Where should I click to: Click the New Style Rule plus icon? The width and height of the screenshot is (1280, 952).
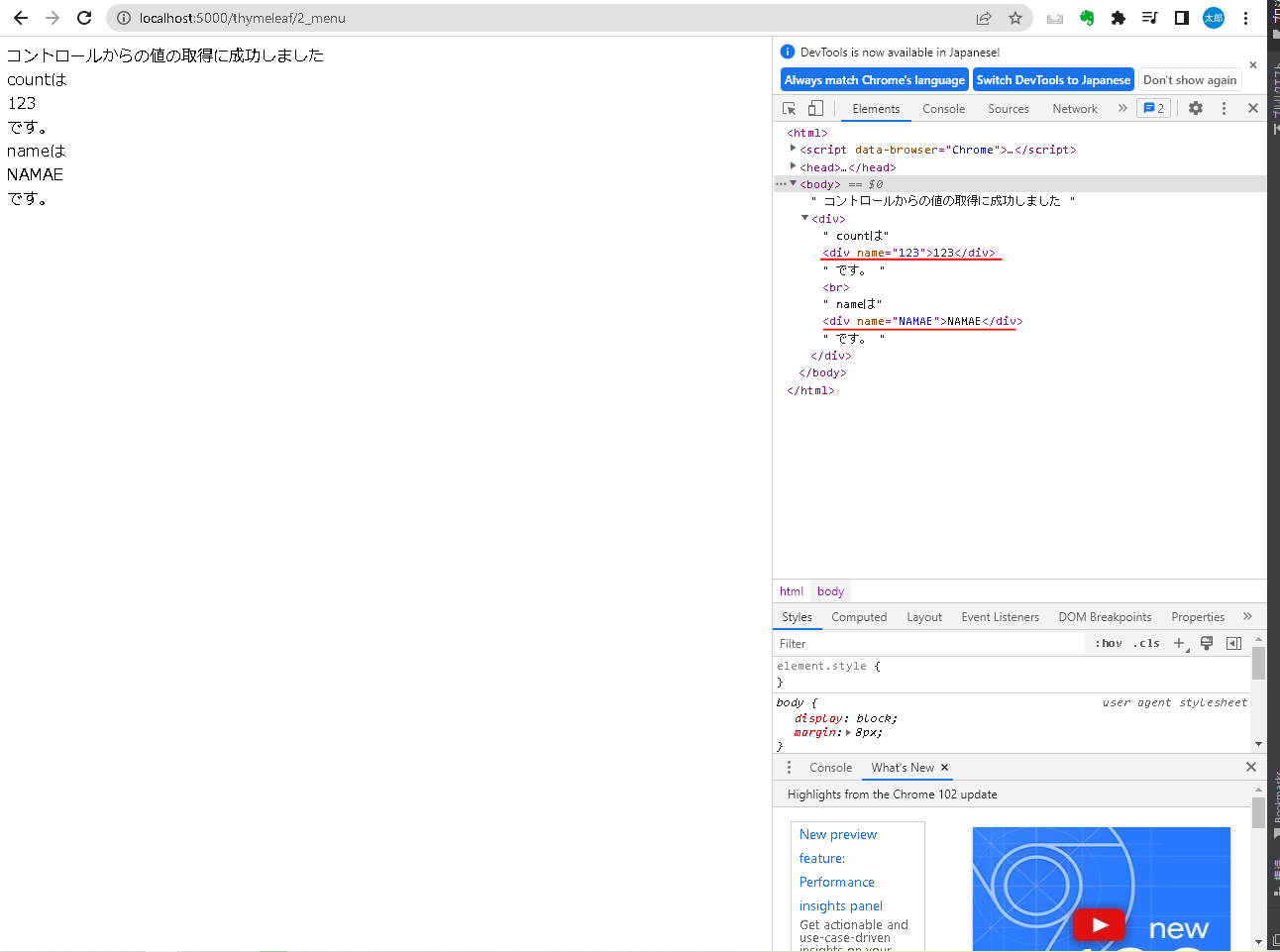pyautogui.click(x=1179, y=643)
